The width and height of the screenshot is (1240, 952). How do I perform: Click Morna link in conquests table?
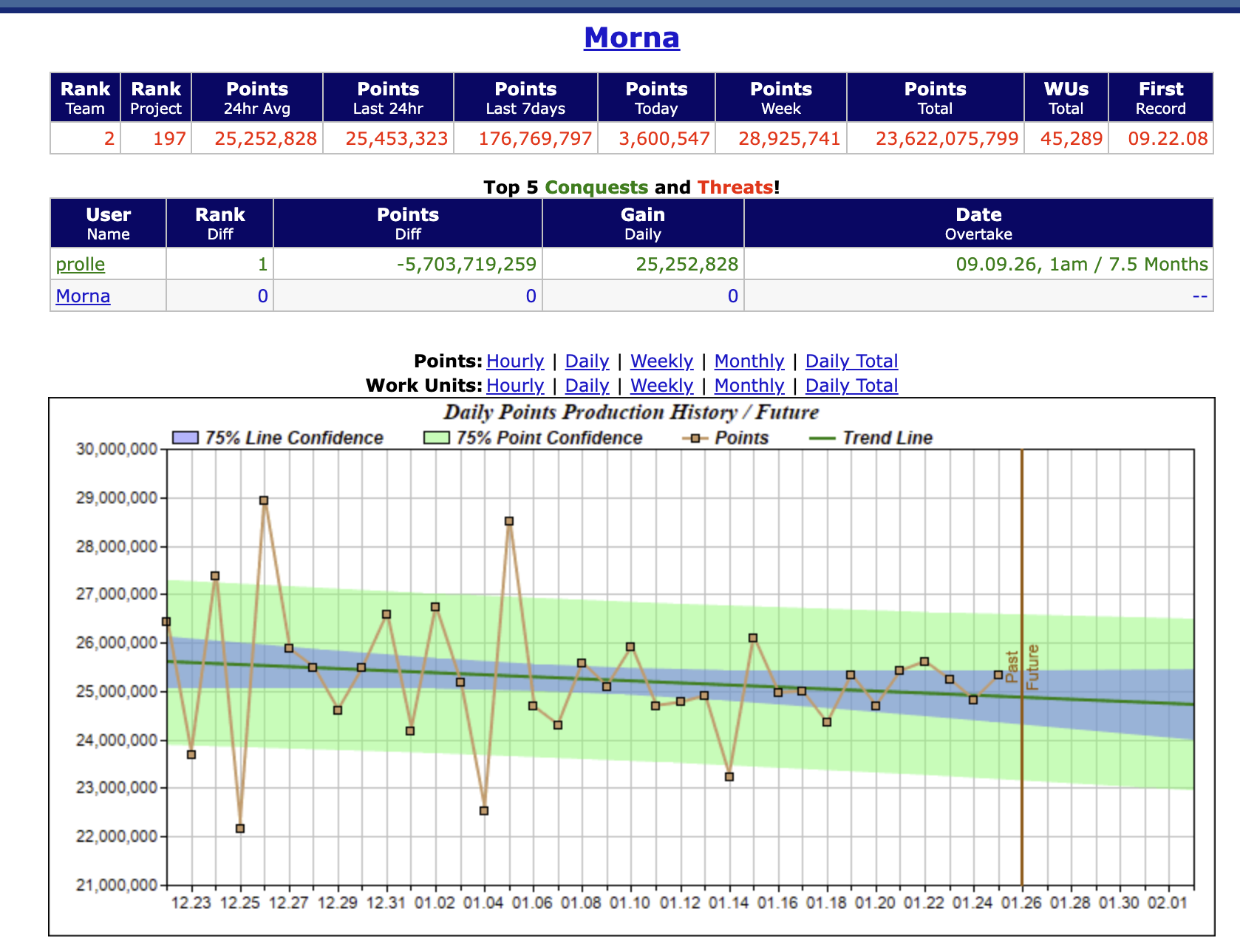coord(83,296)
